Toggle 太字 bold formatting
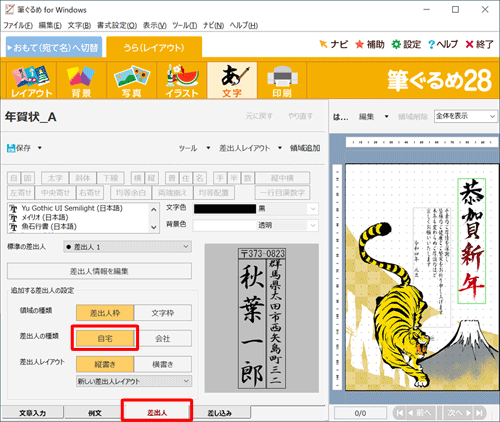Image resolution: width=500 pixels, height=422 pixels. 55,178
